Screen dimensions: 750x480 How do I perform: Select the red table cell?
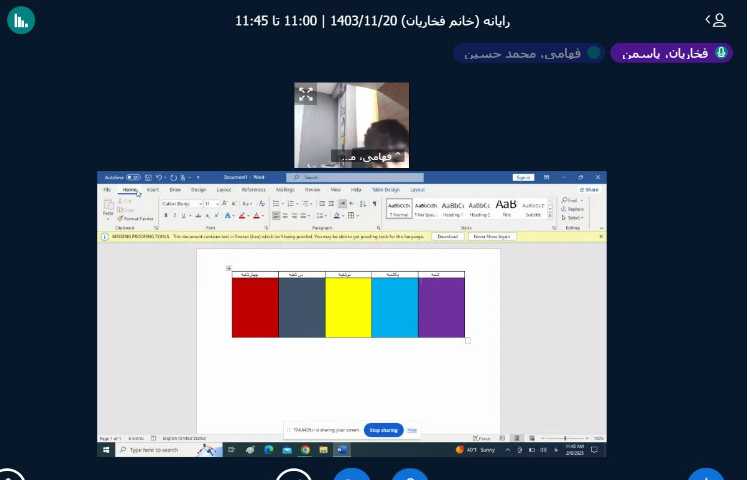(255, 308)
